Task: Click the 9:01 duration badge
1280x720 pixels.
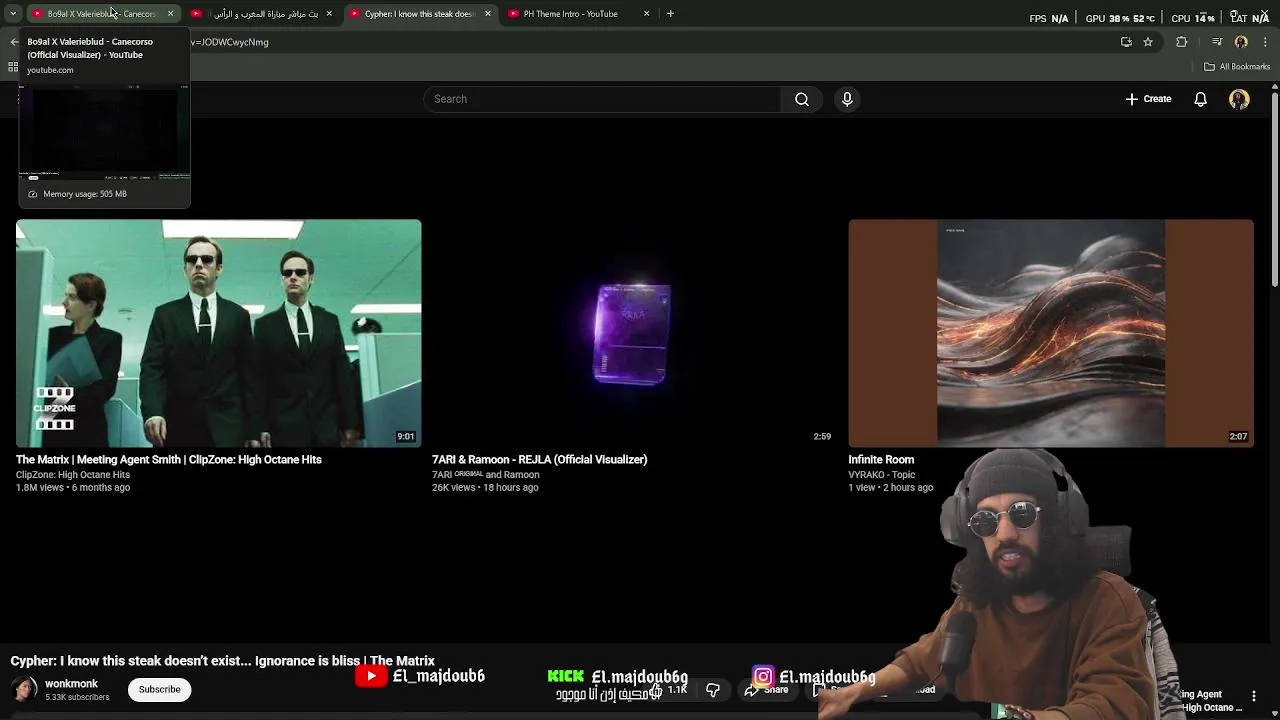Action: (x=405, y=437)
